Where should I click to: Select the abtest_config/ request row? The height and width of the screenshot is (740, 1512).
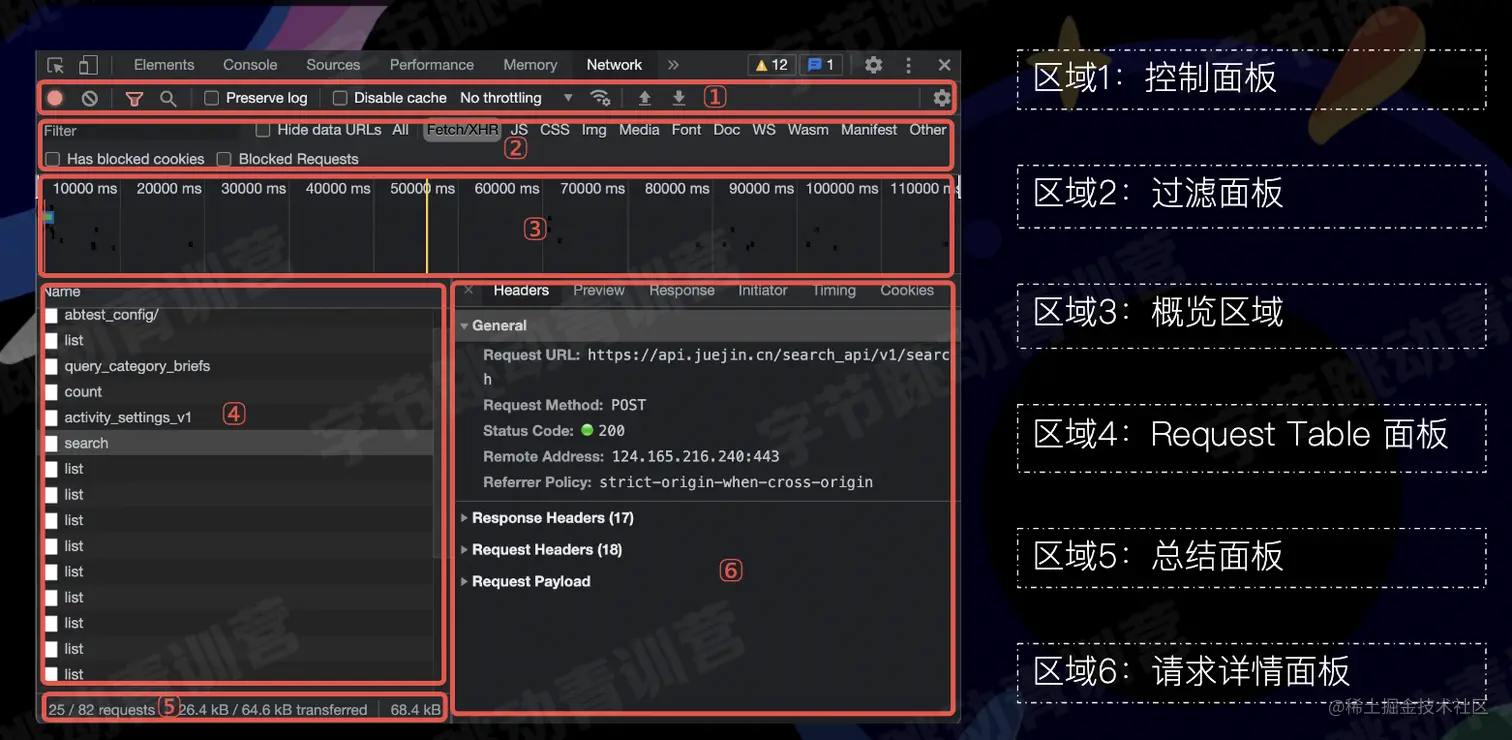tap(238, 315)
